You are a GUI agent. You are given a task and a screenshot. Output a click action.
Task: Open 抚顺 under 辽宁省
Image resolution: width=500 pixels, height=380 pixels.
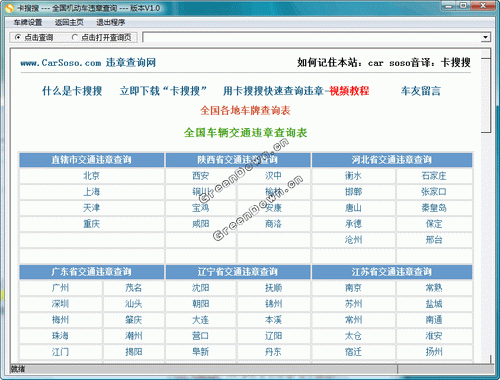point(273,288)
